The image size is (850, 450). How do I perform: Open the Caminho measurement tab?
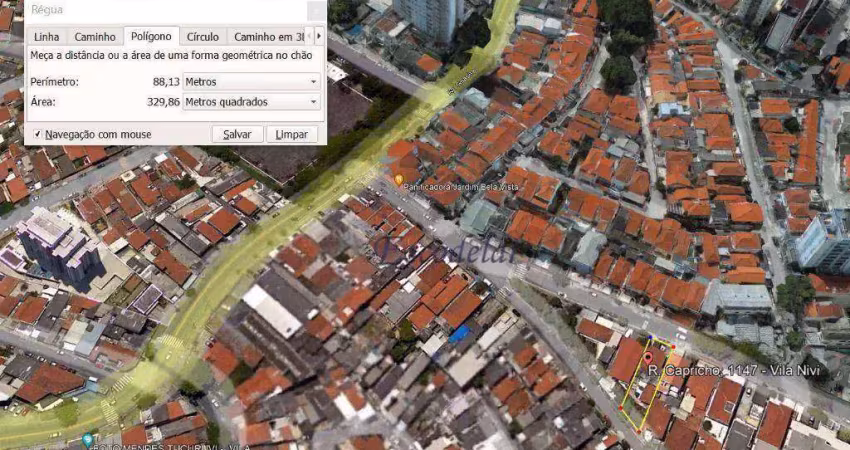point(95,37)
